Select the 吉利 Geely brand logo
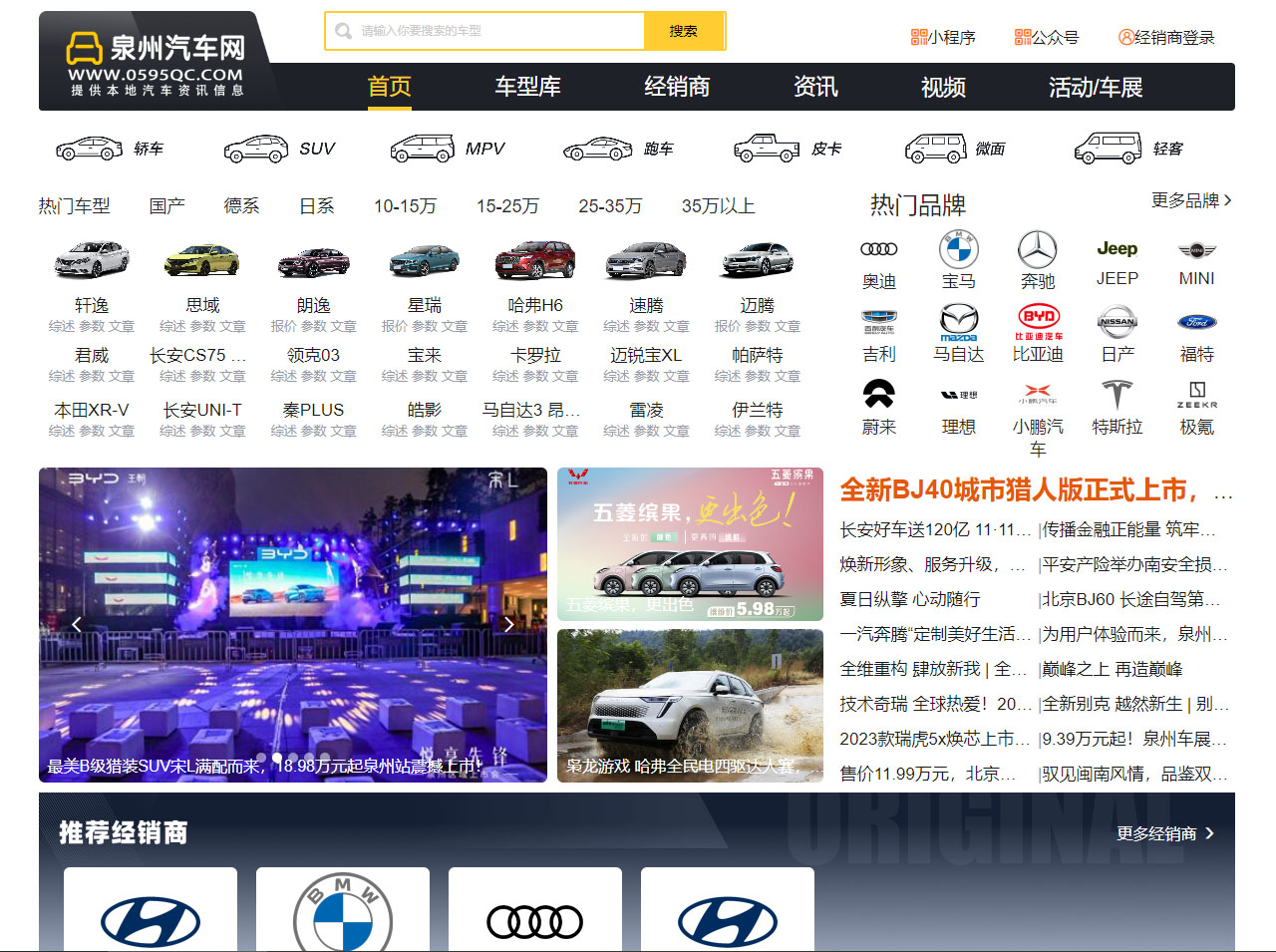This screenshot has height=952, width=1276. pos(879,322)
